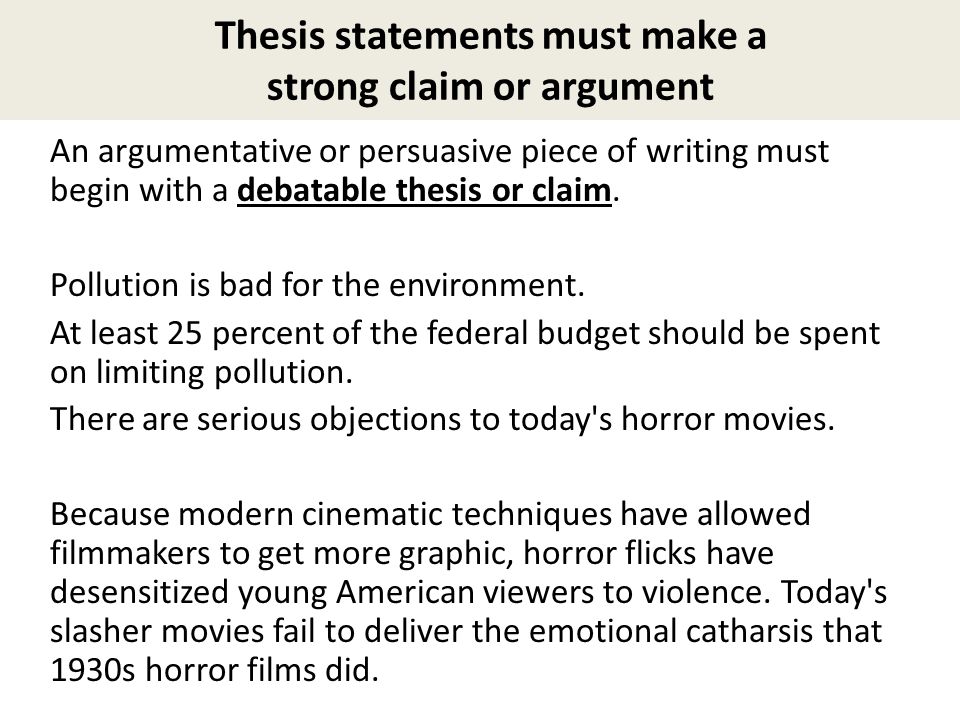Click the final line '1930s horror films did.'
This screenshot has height=720, width=960.
point(215,670)
